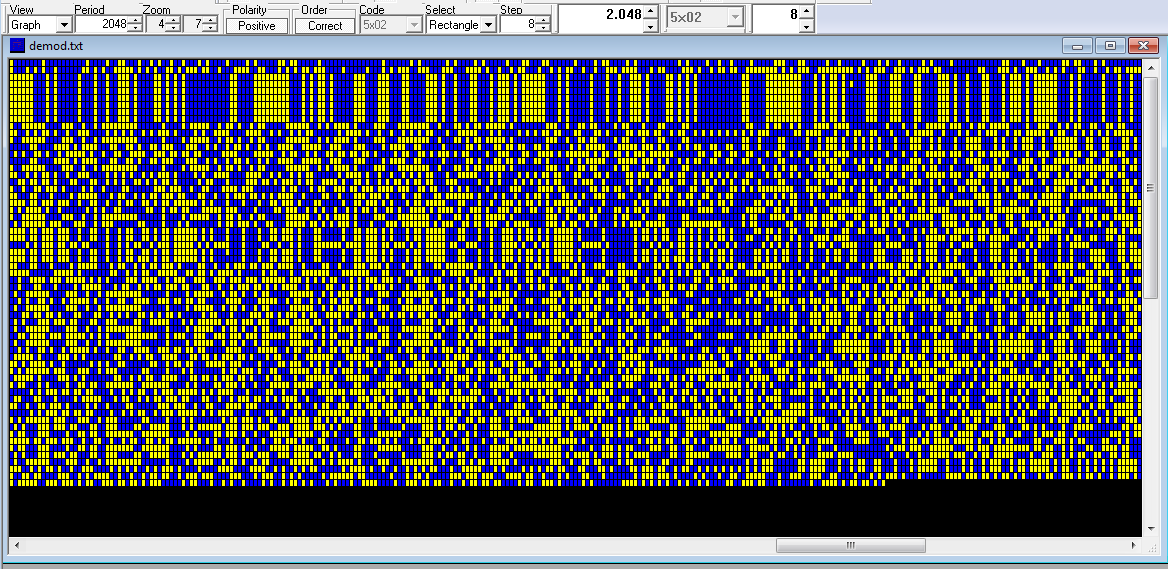Decrease the 2.048 value with down arrow
This screenshot has height=569, width=1168.
coord(650,27)
